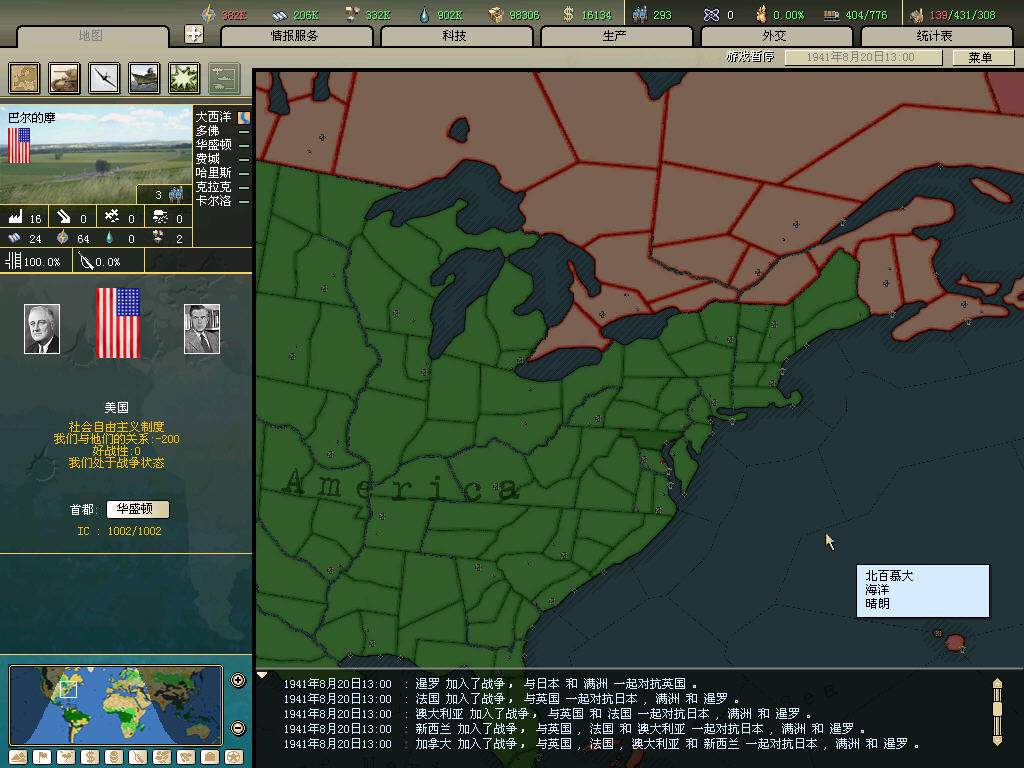Click the infrastructure 100.0% indicator
Screen dimensions: 1024x768
coord(33,262)
